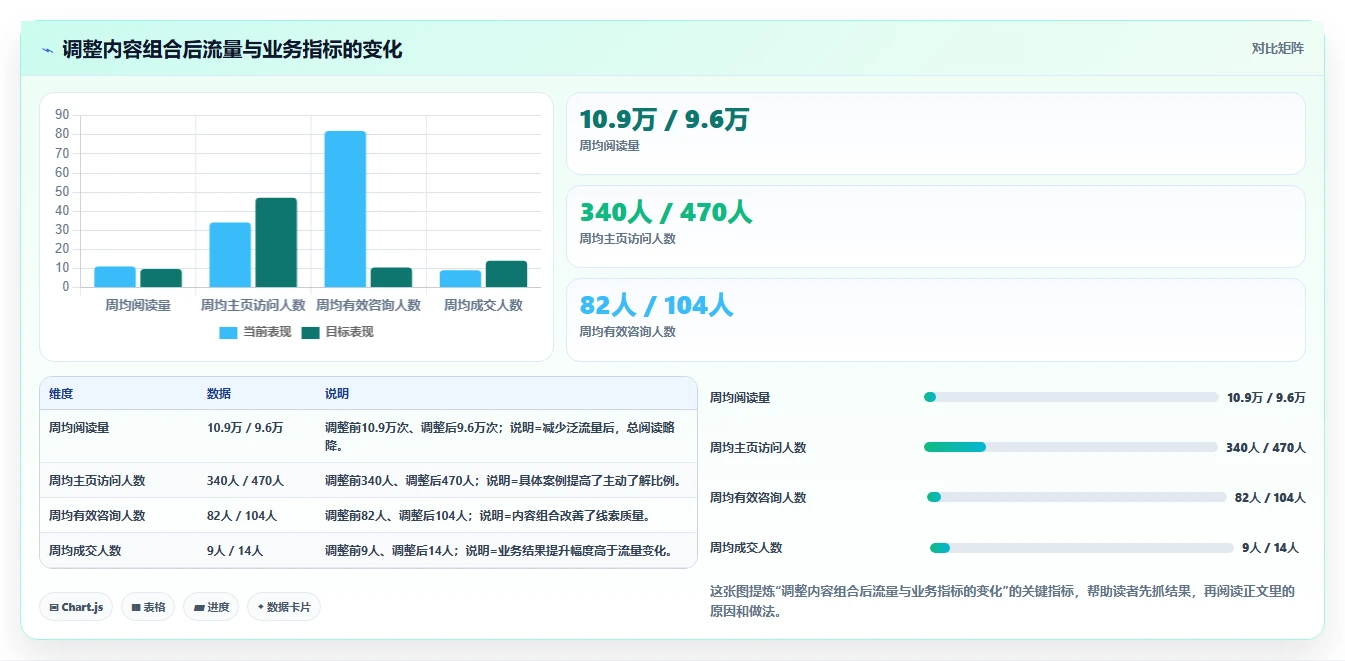This screenshot has width=1345, height=661.
Task: Open the 82人 / 104人 data card
Action: pyautogui.click(x=936, y=320)
